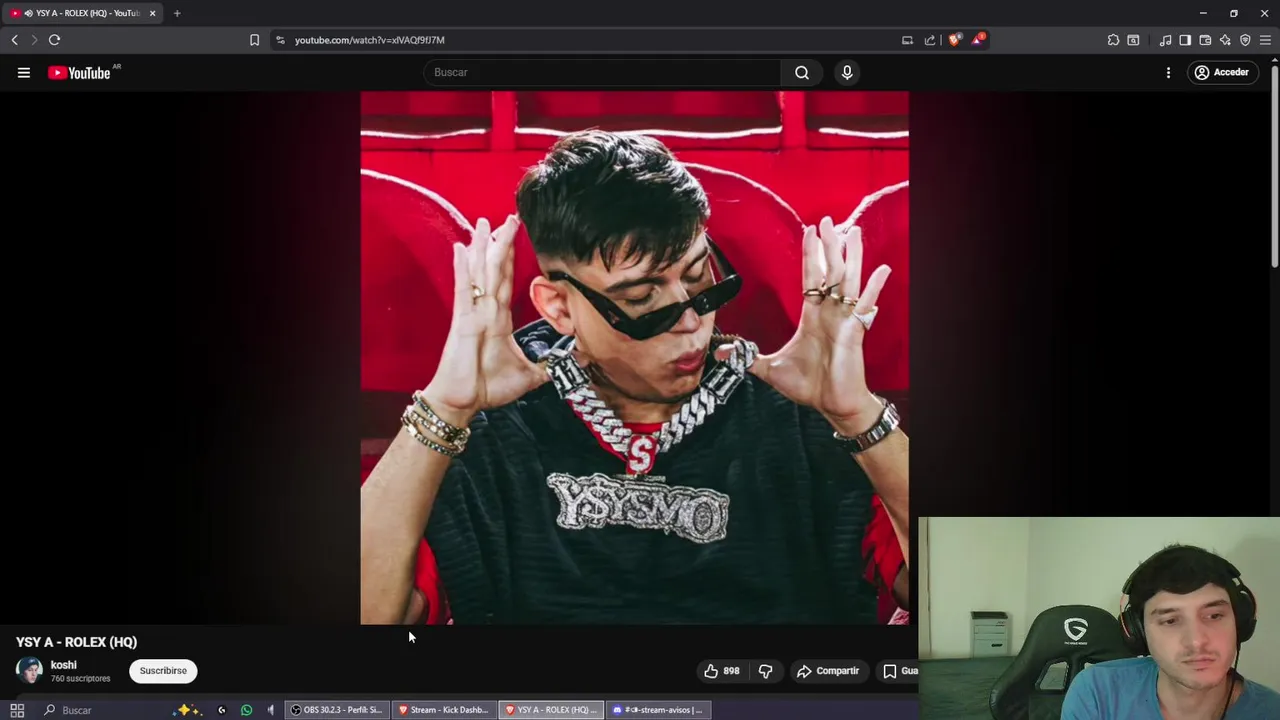Open the extensions puzzle icon
The width and height of the screenshot is (1280, 720).
1113,40
